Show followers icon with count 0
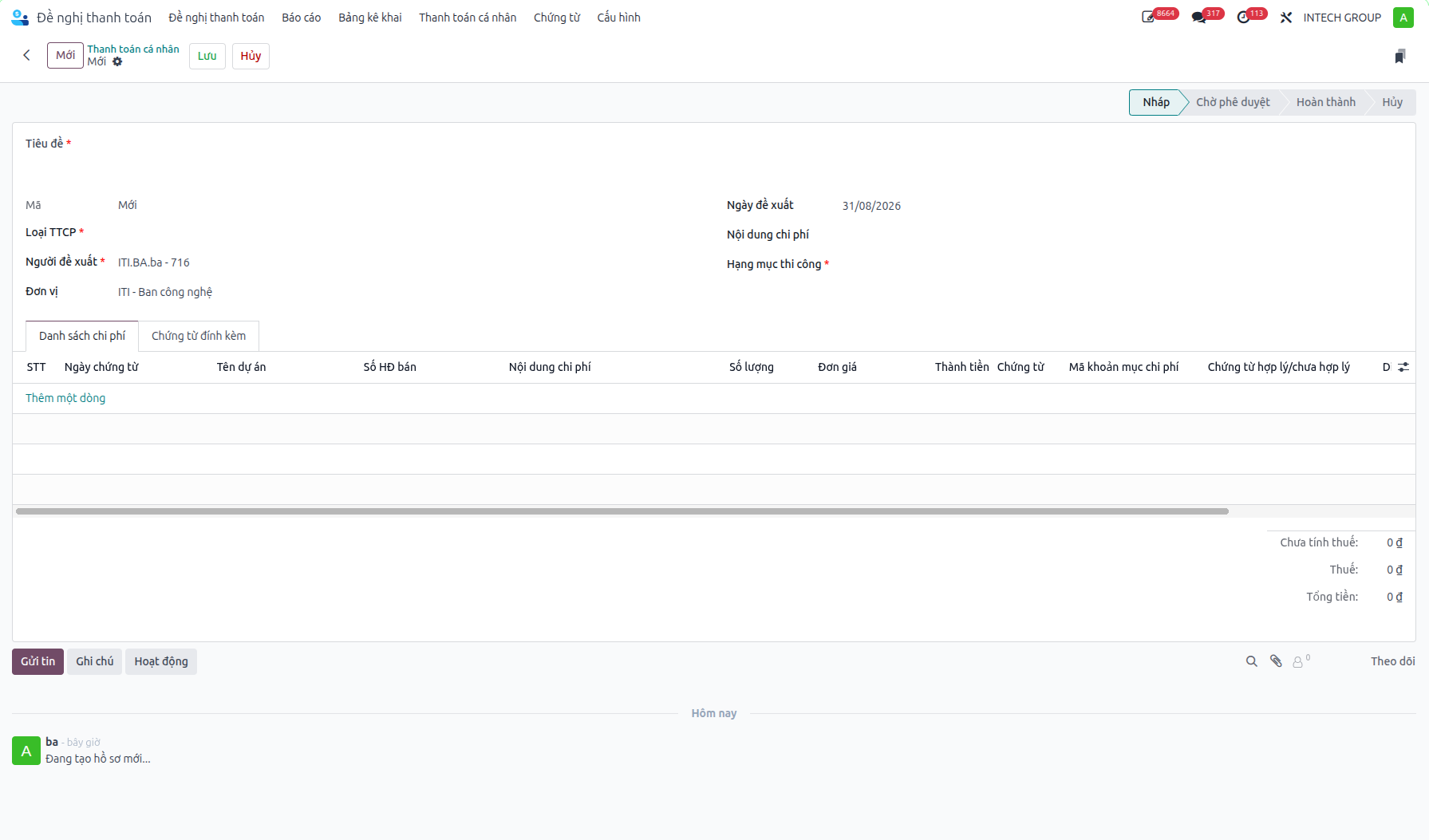The height and width of the screenshot is (840, 1429). (x=1301, y=661)
